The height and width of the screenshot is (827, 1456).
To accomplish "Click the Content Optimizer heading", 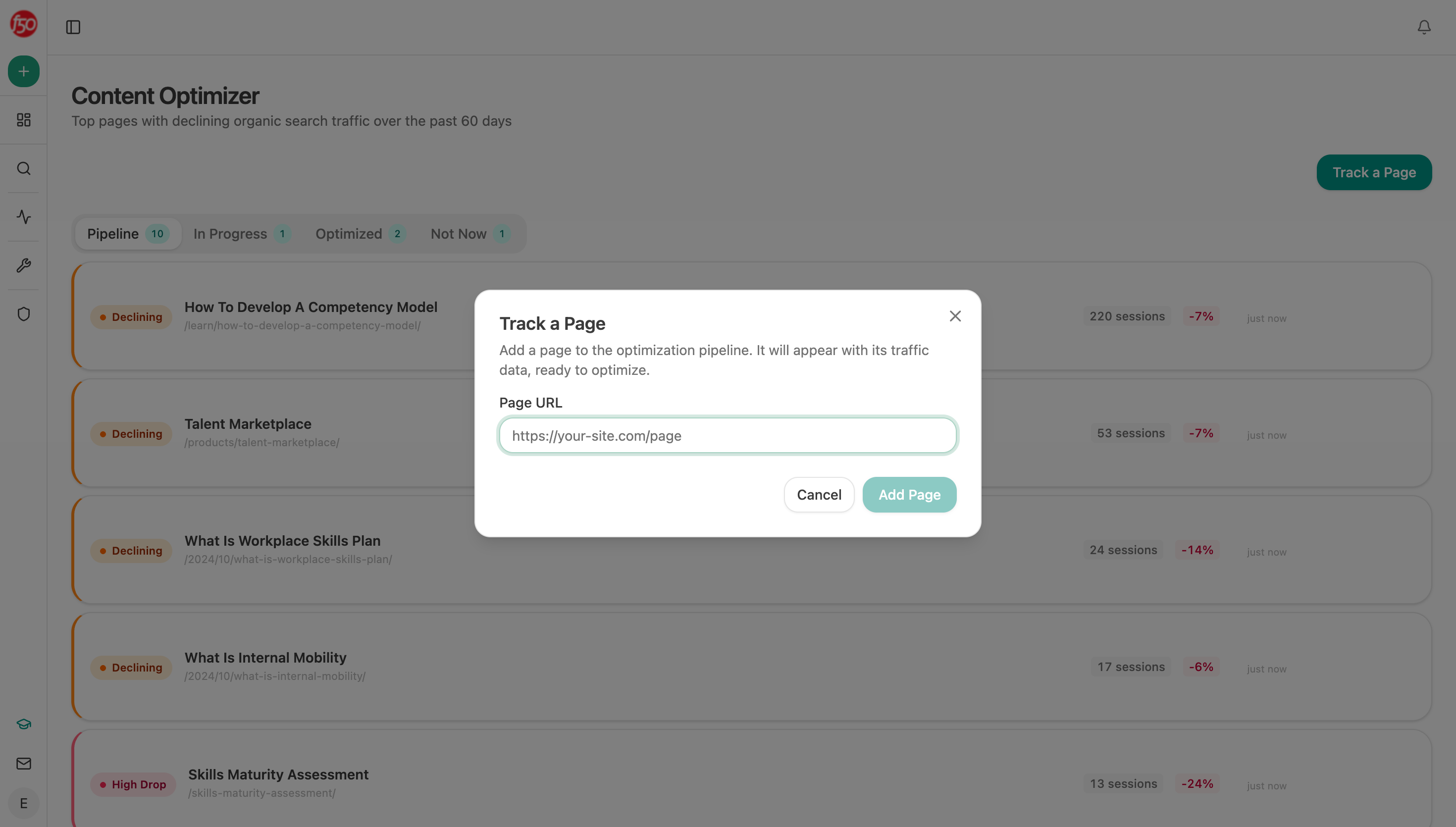I will 165,96.
